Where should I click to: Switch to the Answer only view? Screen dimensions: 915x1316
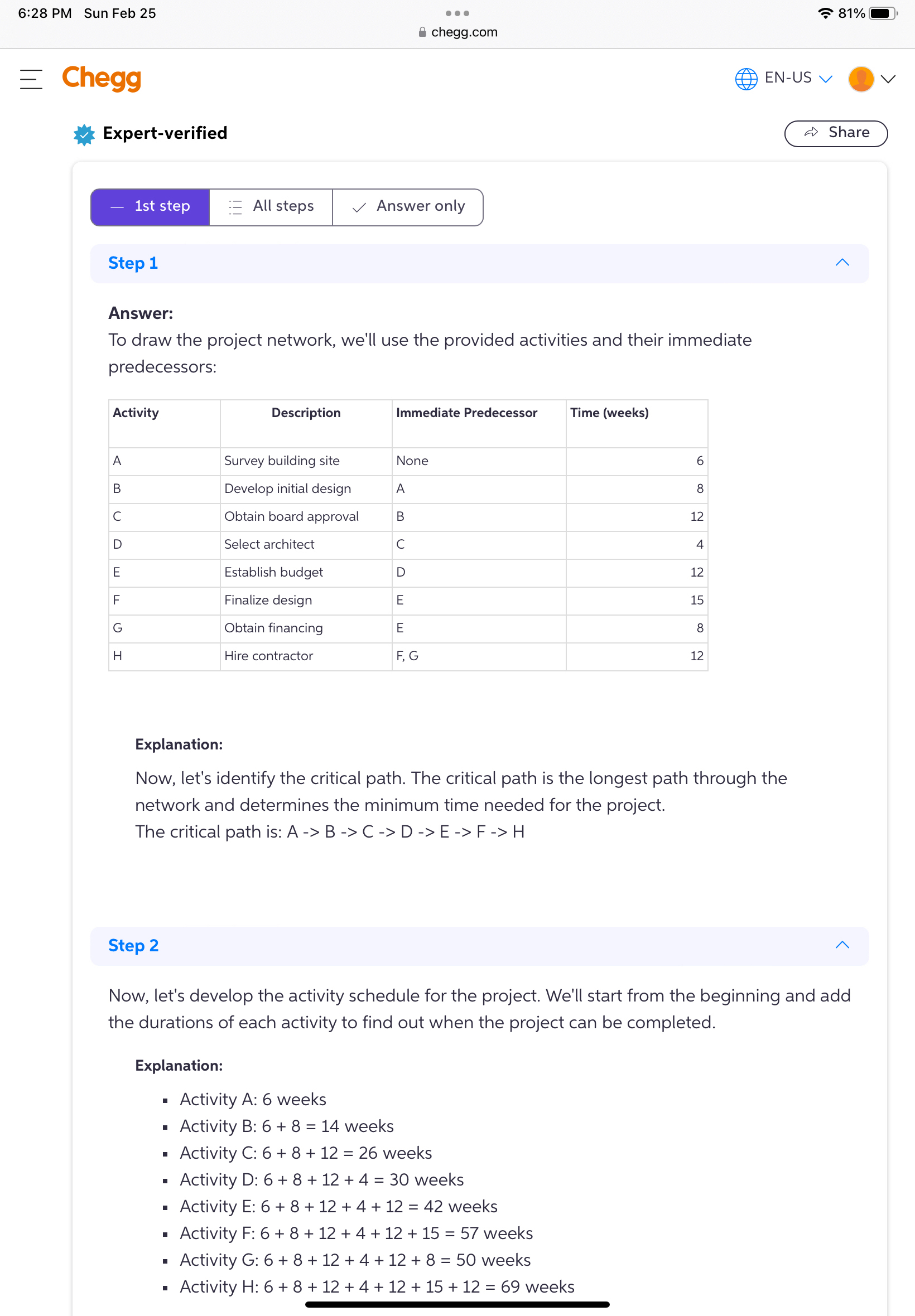pyautogui.click(x=408, y=206)
